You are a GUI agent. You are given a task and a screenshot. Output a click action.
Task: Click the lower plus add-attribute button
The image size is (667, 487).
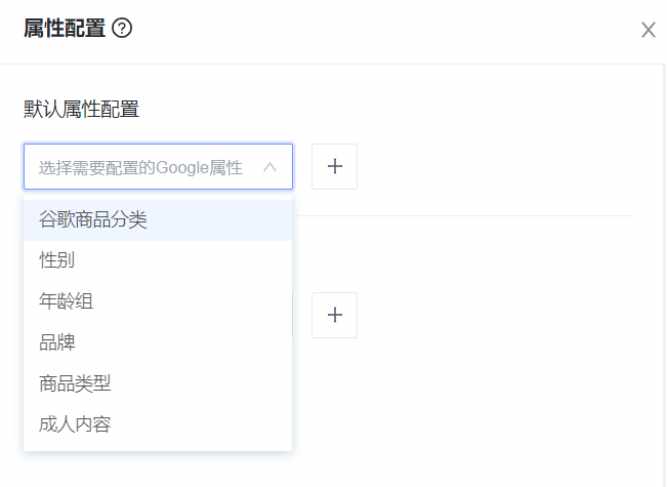[334, 315]
